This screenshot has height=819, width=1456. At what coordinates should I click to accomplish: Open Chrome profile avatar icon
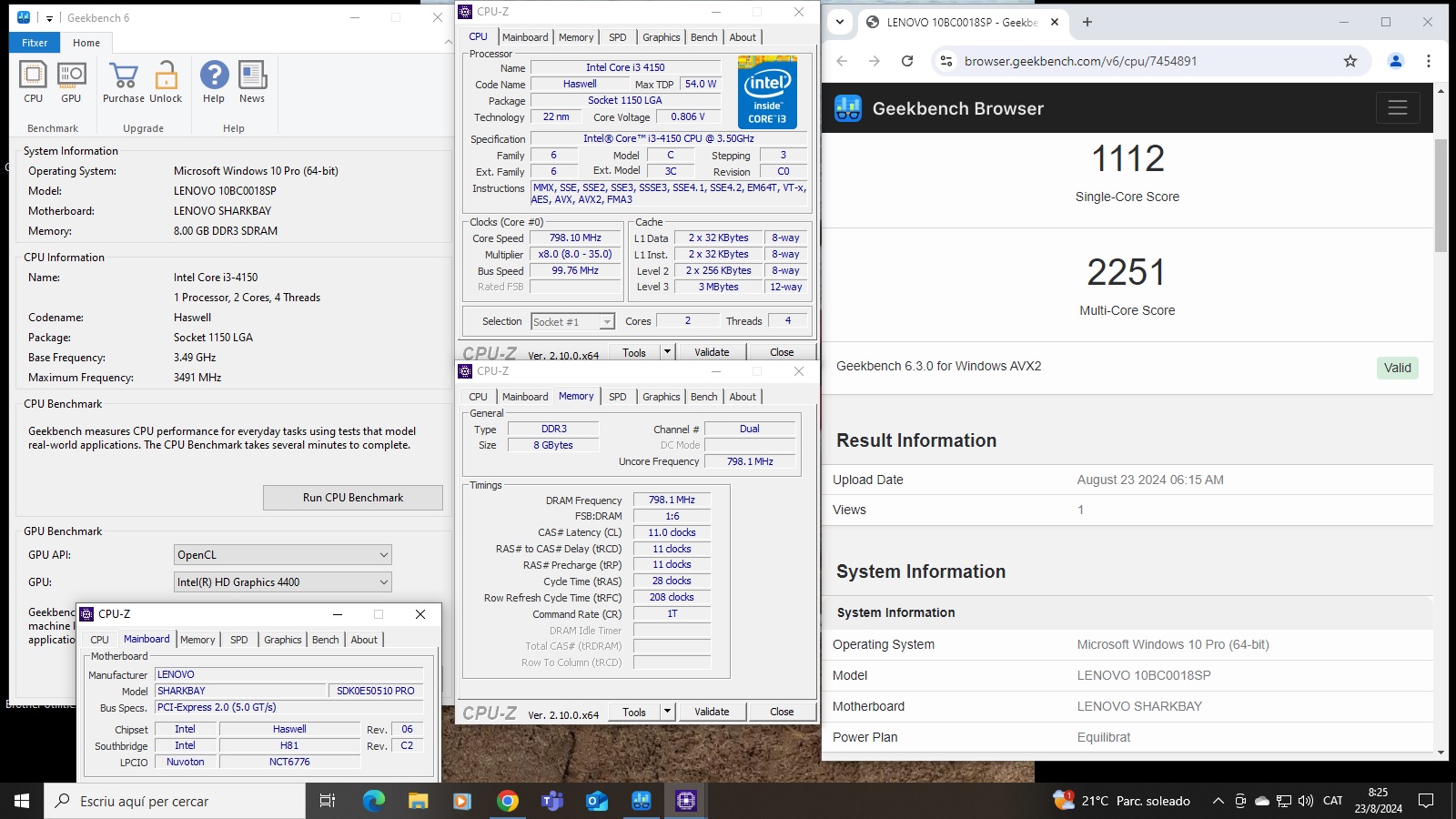pyautogui.click(x=1395, y=61)
